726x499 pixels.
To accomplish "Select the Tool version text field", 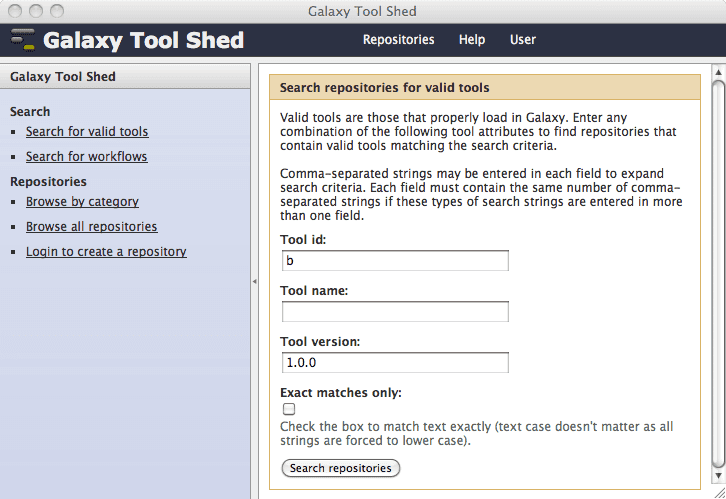I will 394,363.
